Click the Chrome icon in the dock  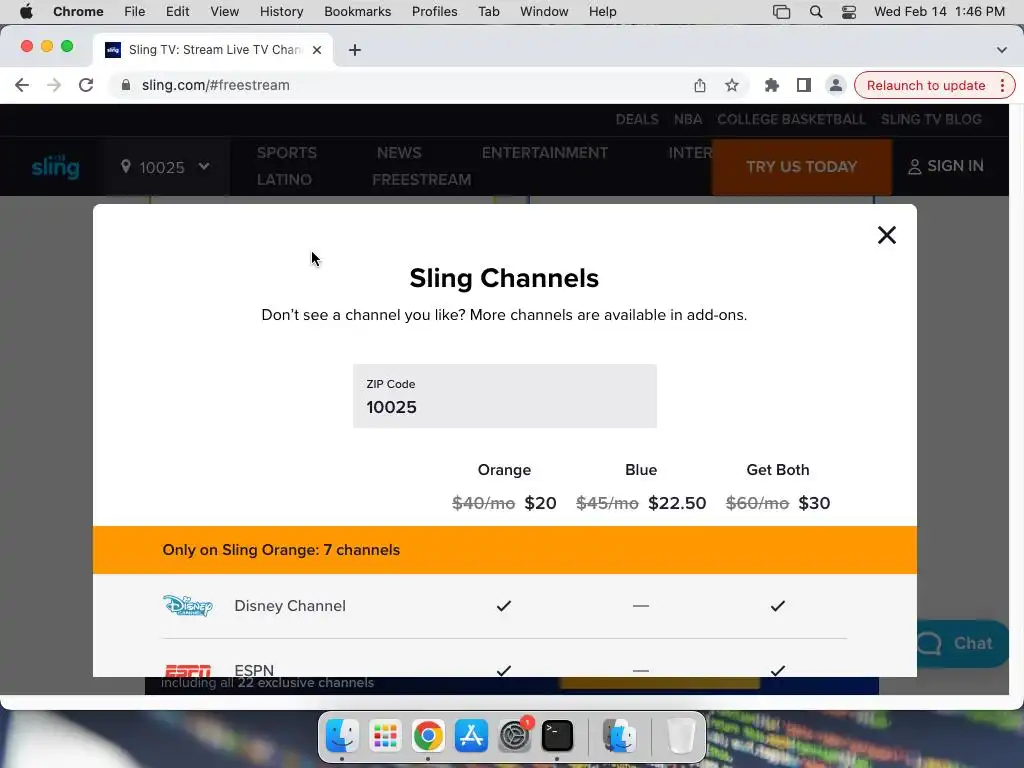tap(428, 736)
